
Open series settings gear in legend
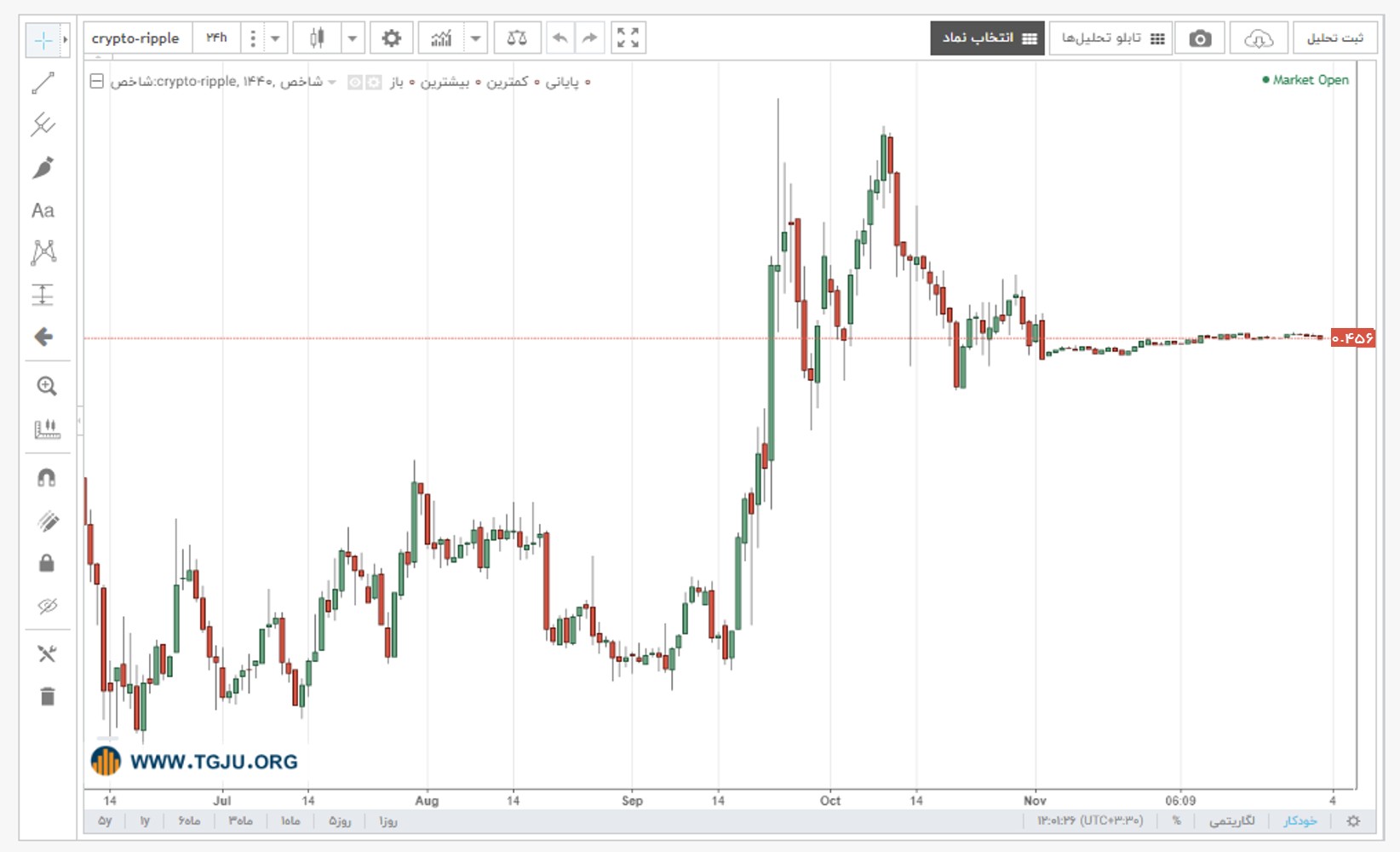pos(373,82)
